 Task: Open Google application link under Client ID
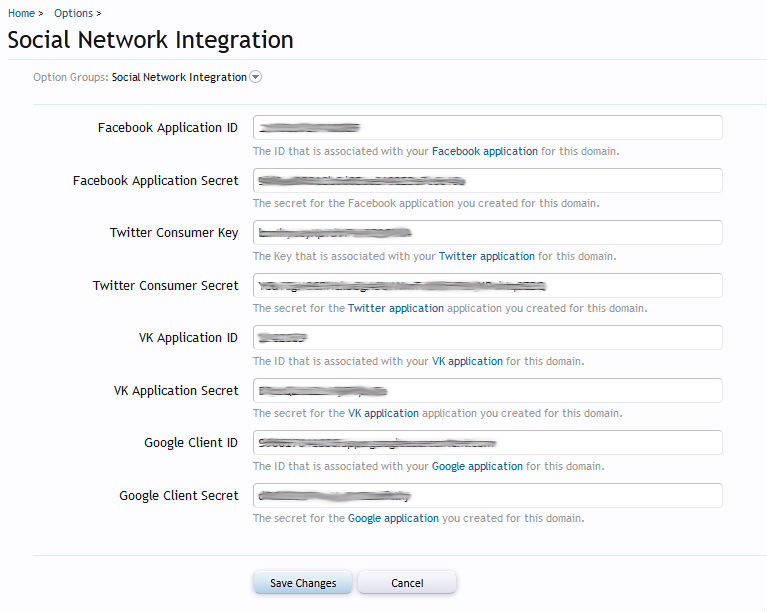coord(477,467)
